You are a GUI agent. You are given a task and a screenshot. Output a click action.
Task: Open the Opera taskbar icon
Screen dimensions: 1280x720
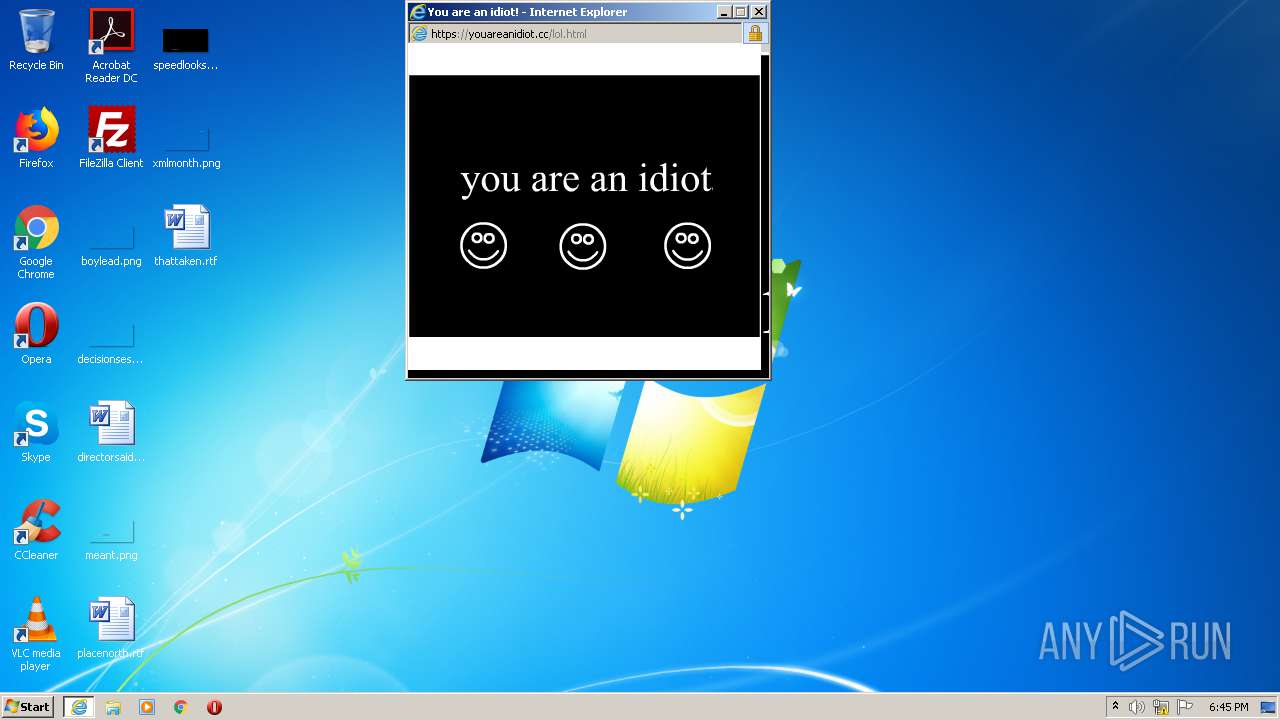(214, 707)
